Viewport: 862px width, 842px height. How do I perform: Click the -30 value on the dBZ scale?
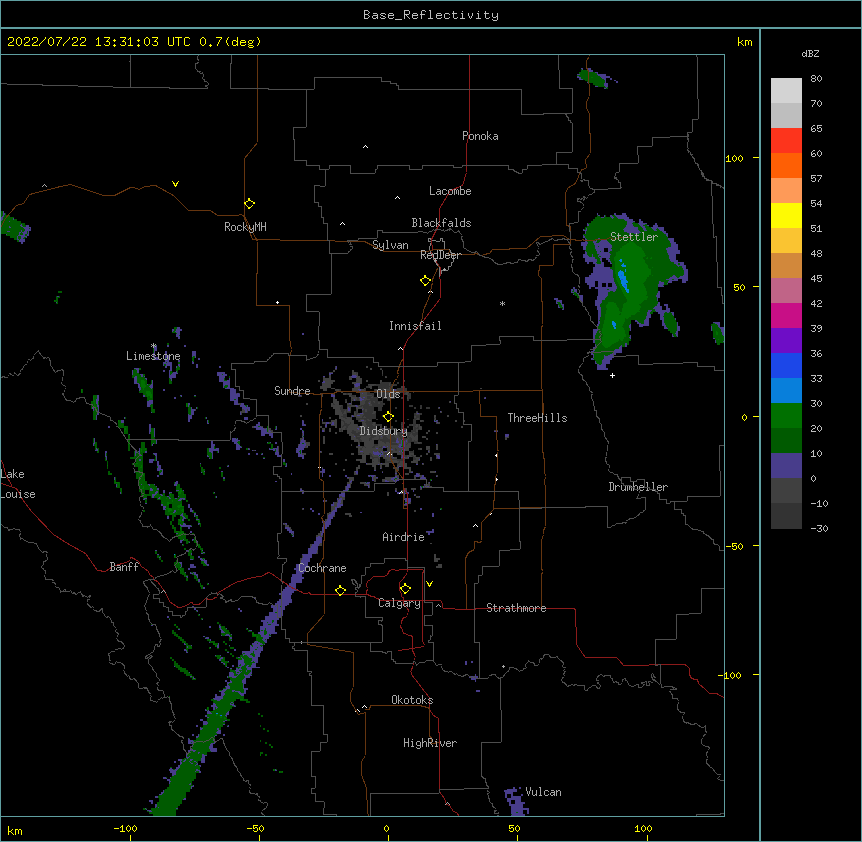[819, 529]
